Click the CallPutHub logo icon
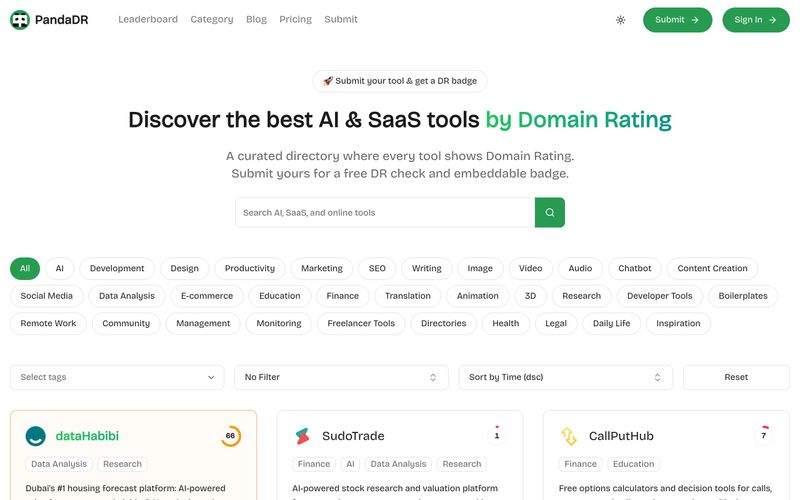The image size is (800, 500). tap(569, 436)
